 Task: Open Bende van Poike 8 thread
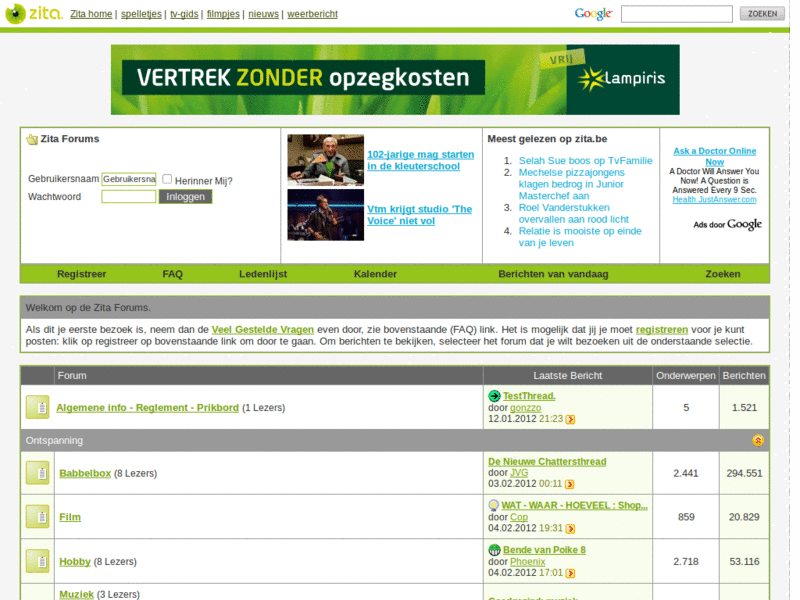pos(544,550)
